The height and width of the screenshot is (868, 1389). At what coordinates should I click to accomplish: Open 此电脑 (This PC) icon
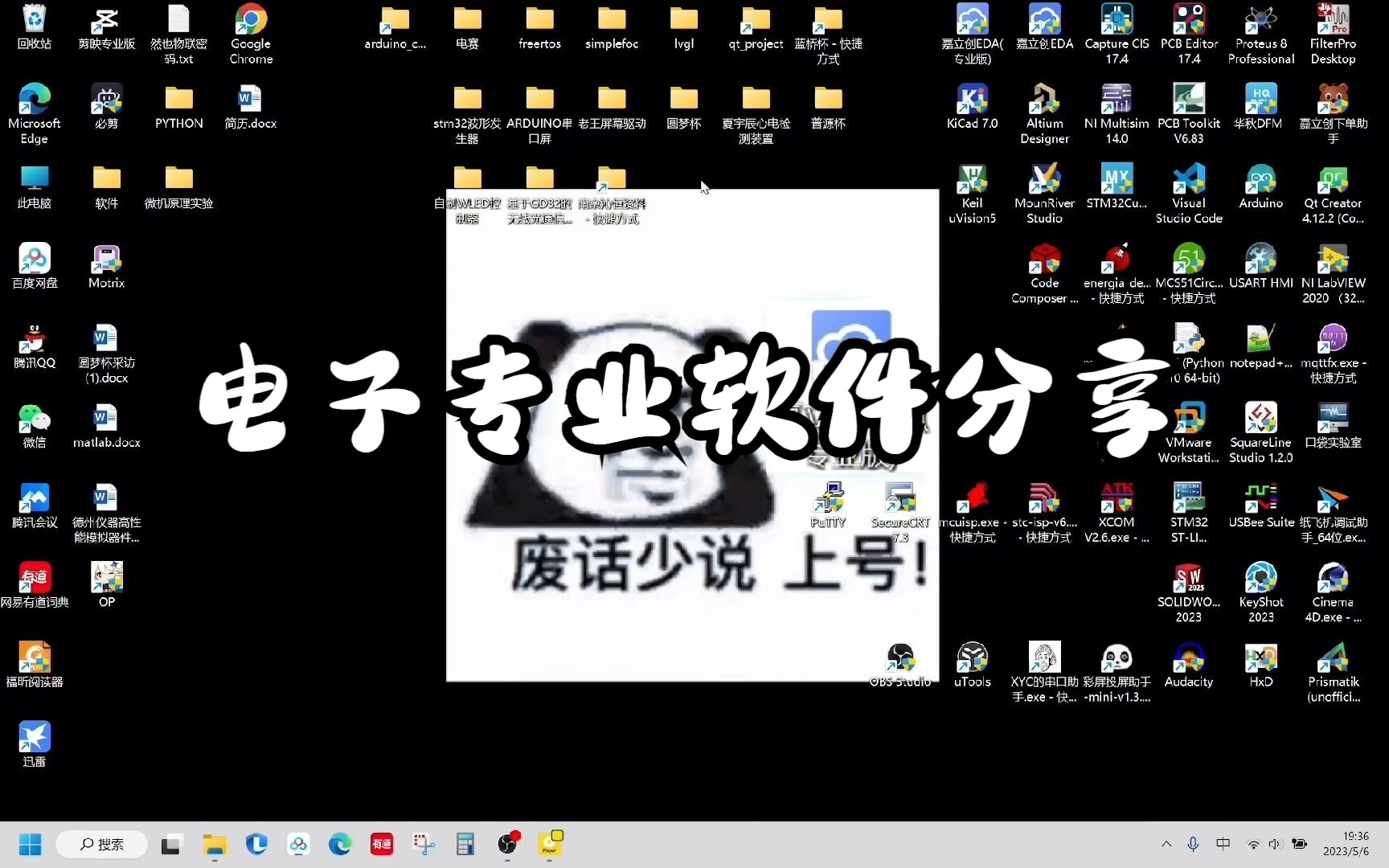(x=34, y=186)
